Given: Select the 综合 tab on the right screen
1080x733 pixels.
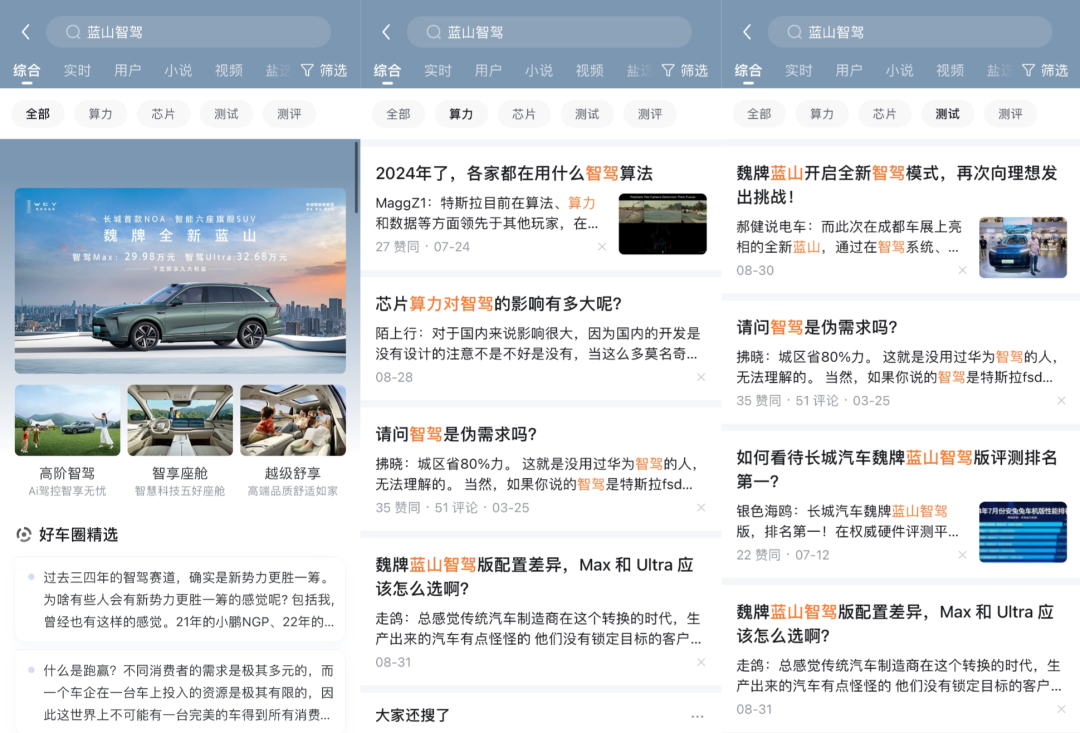Looking at the screenshot, I should pos(748,70).
